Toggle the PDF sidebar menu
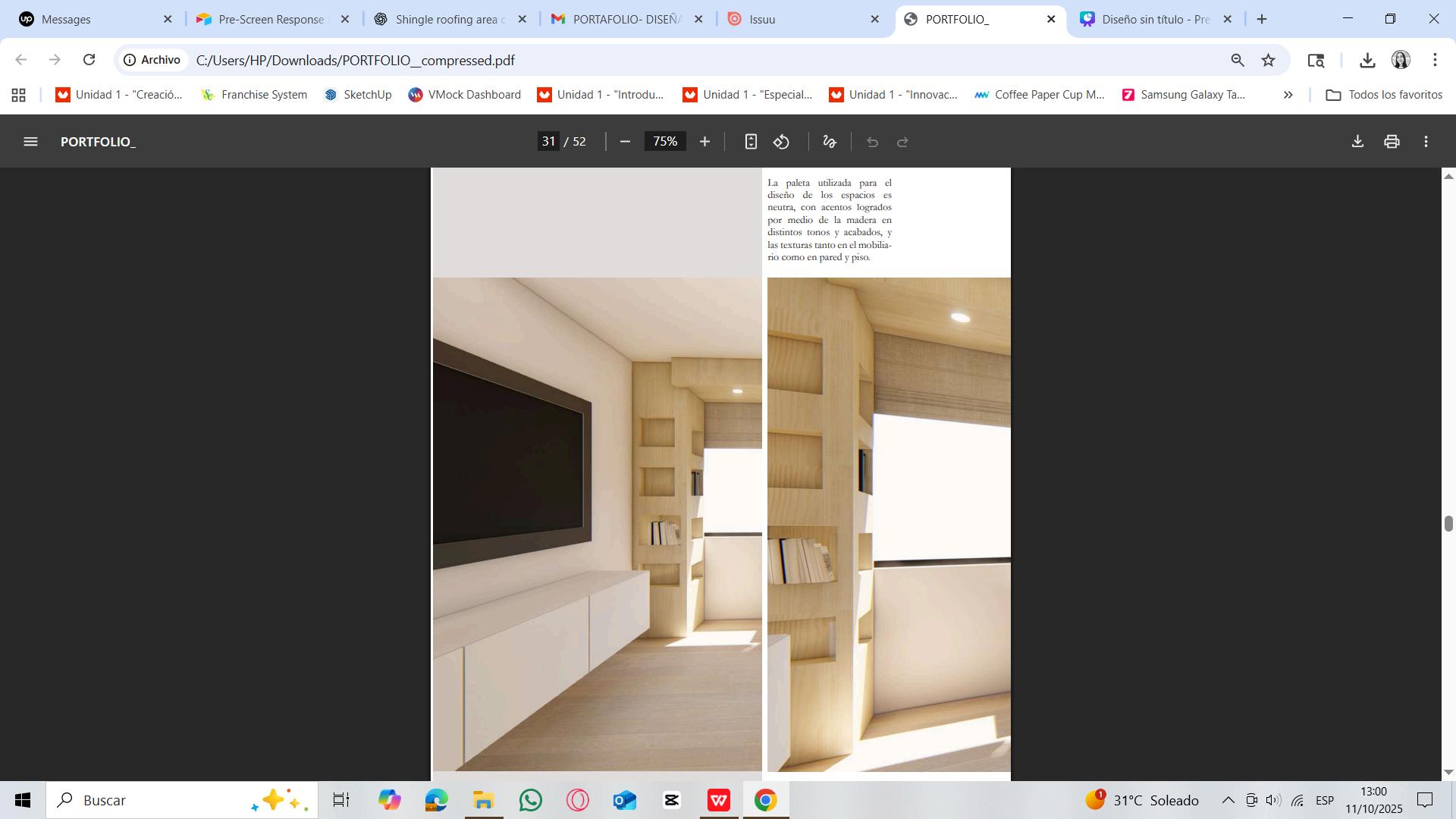Image resolution: width=1456 pixels, height=819 pixels. [30, 142]
